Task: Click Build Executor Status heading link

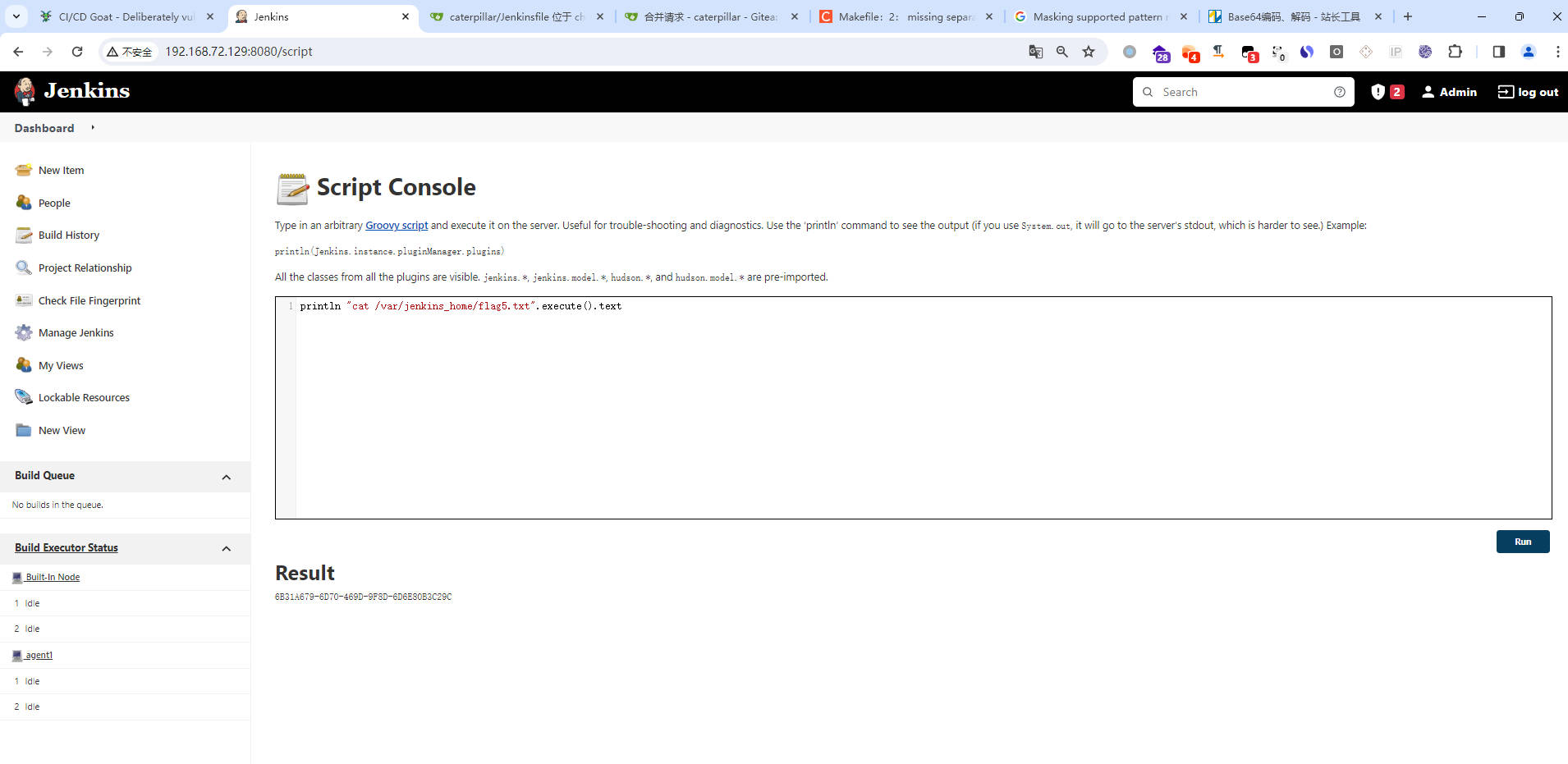Action: [66, 547]
